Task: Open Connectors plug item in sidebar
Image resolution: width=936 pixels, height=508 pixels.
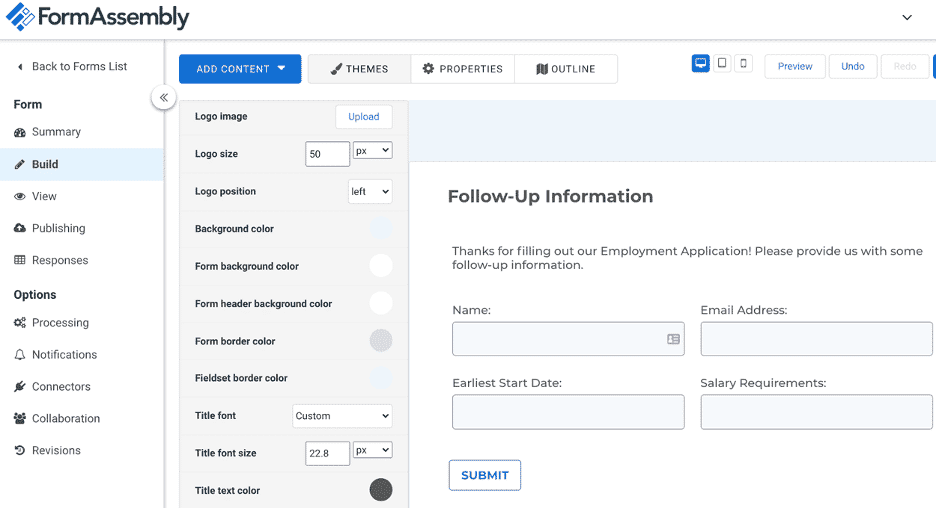Action: click(61, 387)
